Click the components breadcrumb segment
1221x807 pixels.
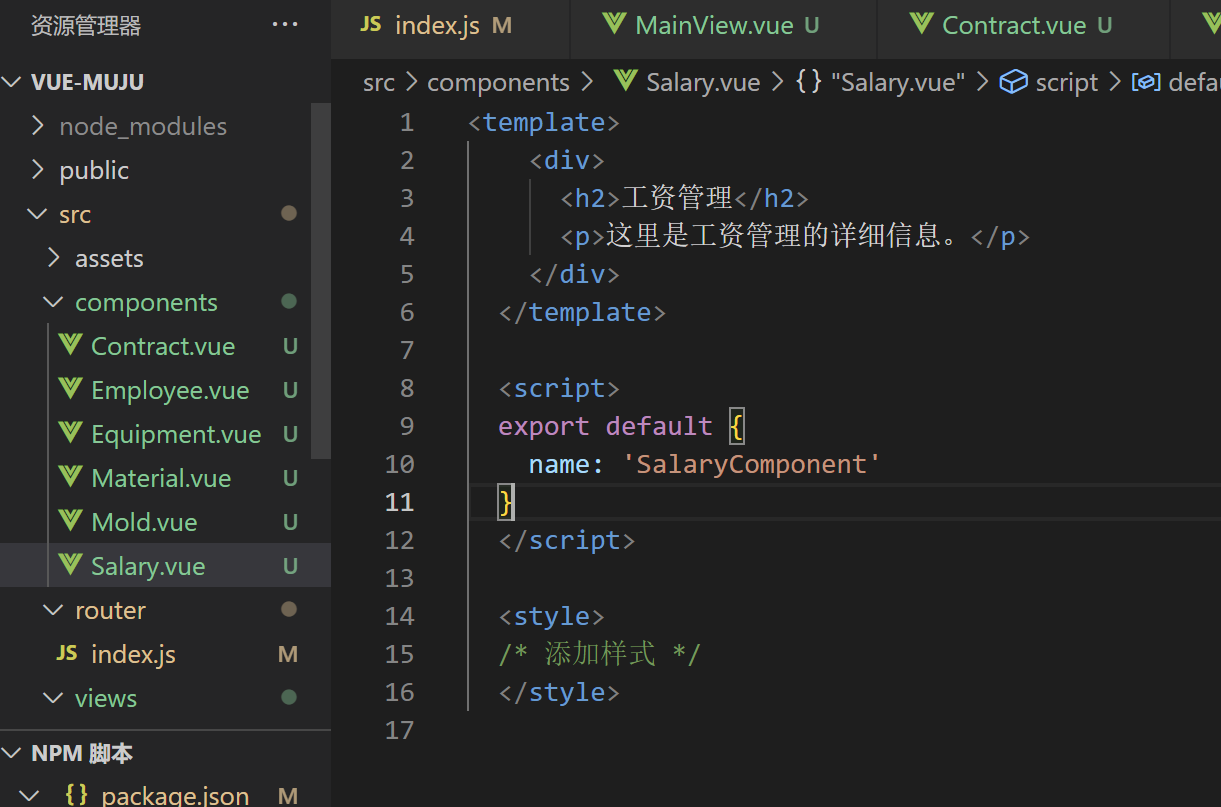coord(498,83)
